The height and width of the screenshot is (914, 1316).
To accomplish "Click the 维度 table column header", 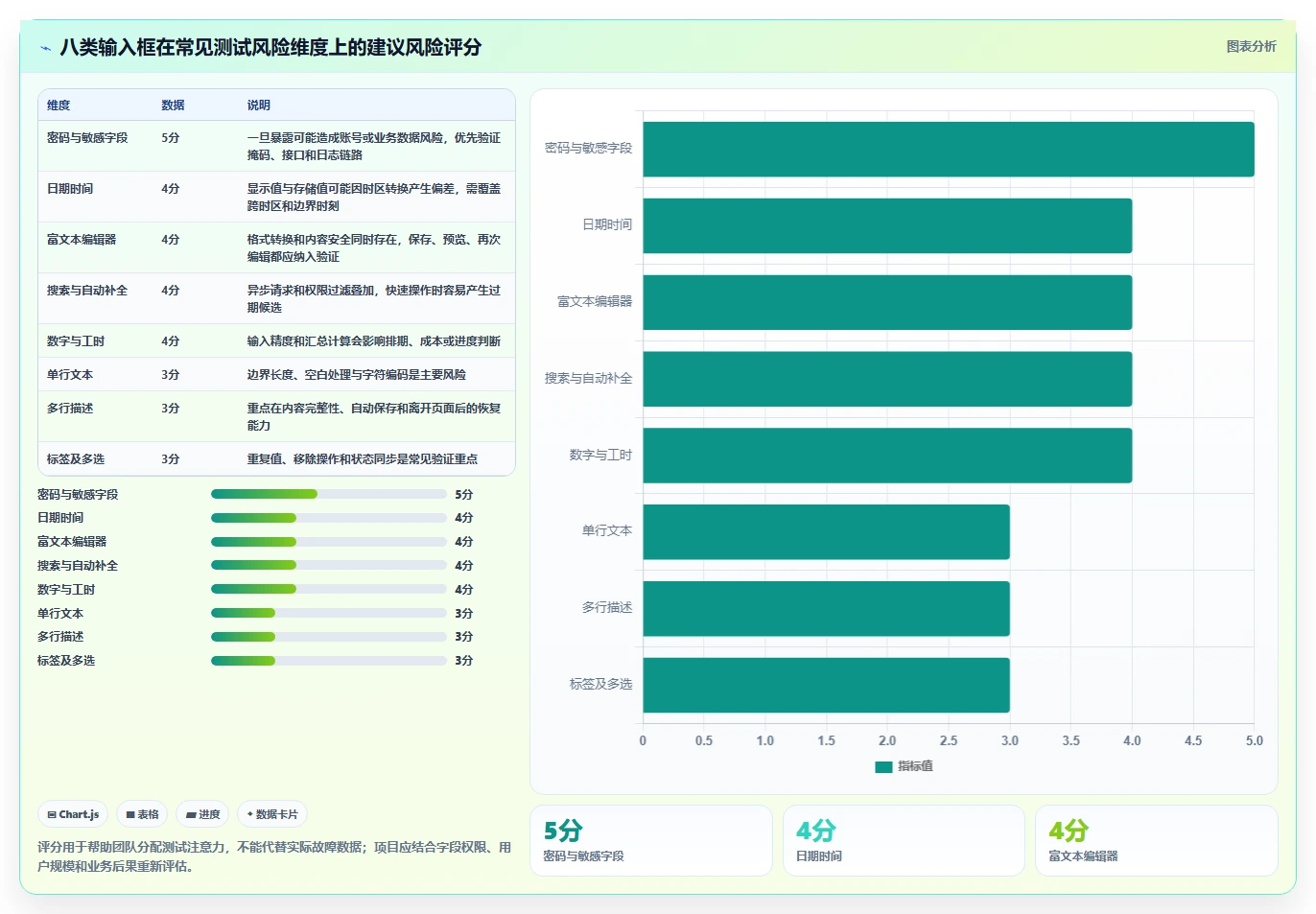I will 59,105.
